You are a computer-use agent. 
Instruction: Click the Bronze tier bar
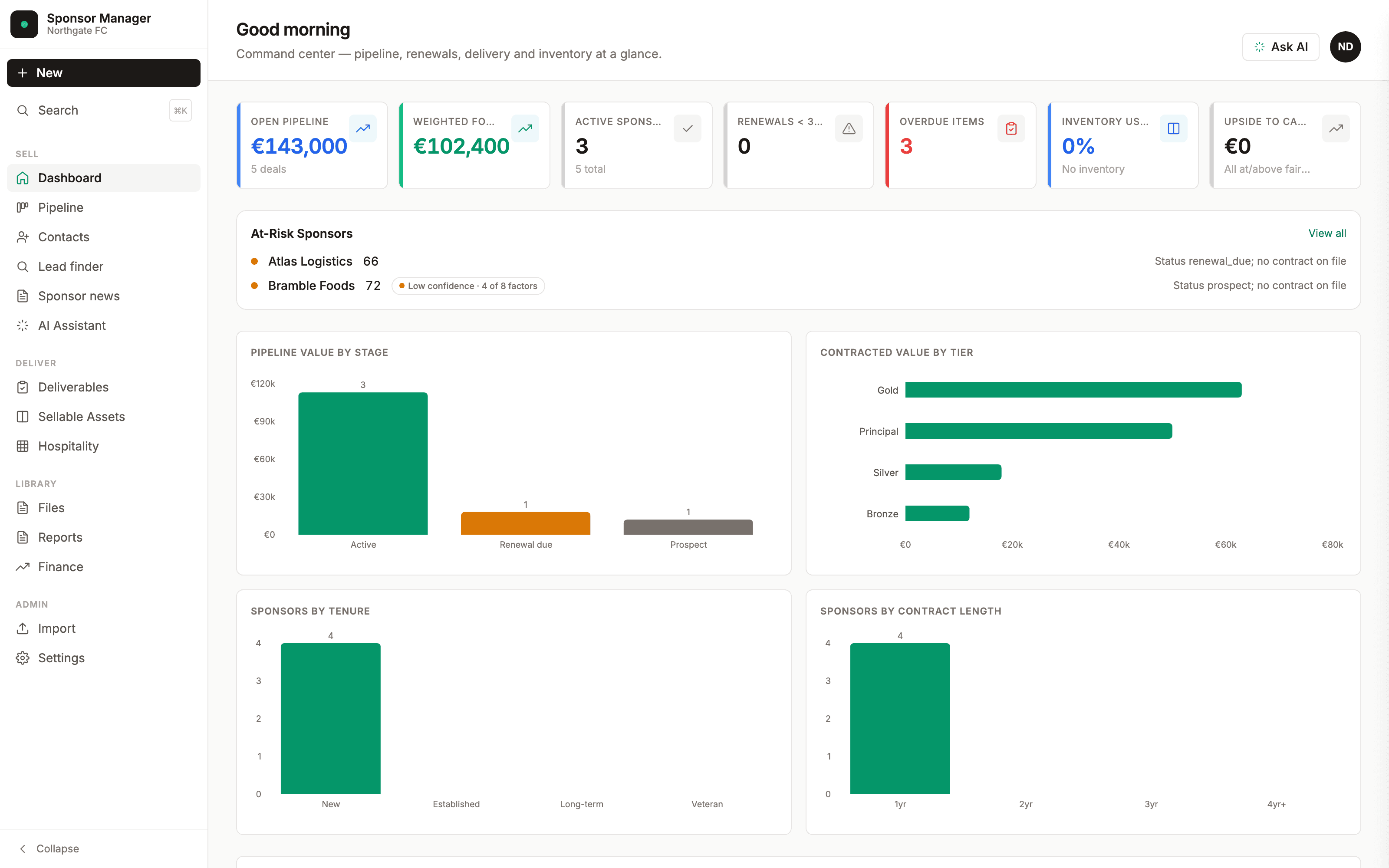point(937,514)
